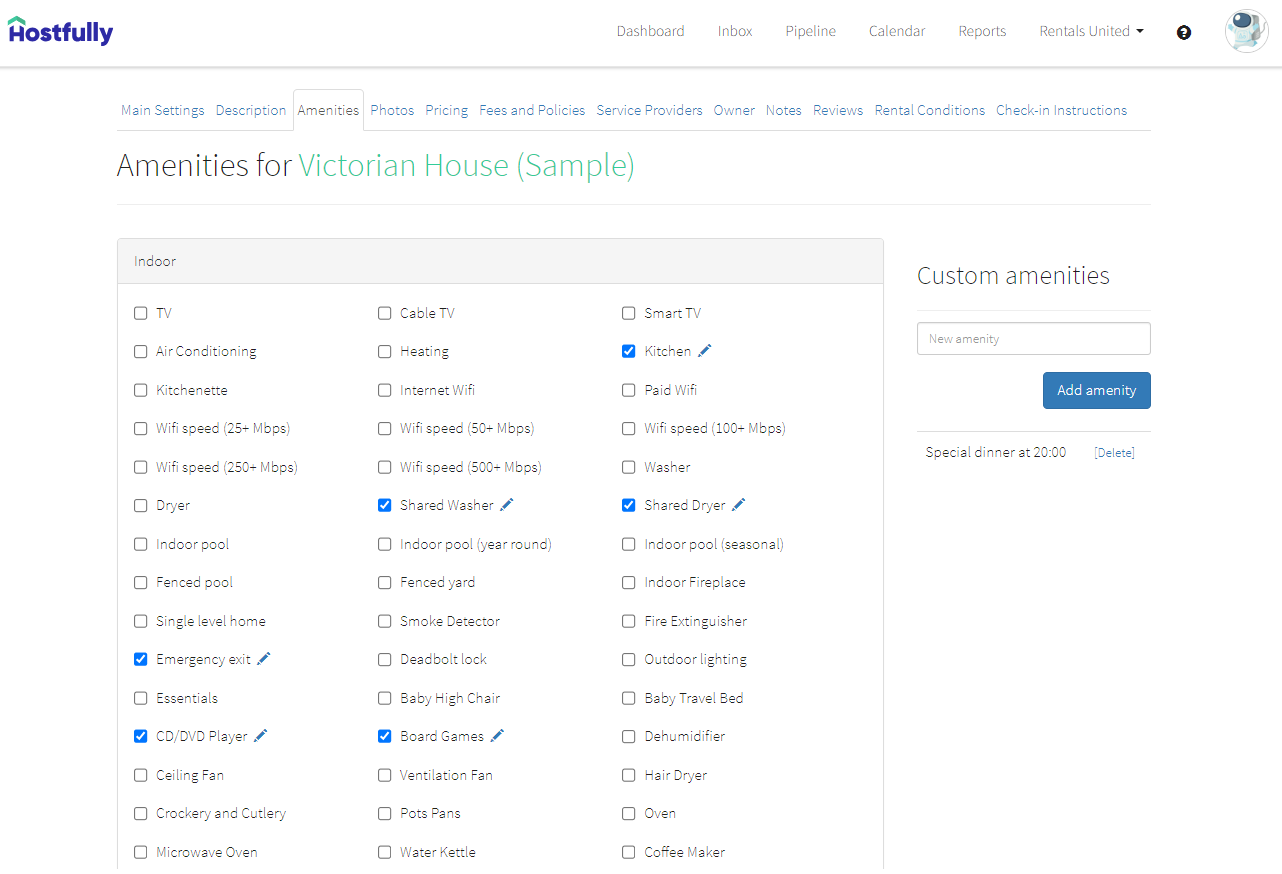1282x874 pixels.
Task: Click the pencil icon next to Kitchen
Action: [705, 351]
